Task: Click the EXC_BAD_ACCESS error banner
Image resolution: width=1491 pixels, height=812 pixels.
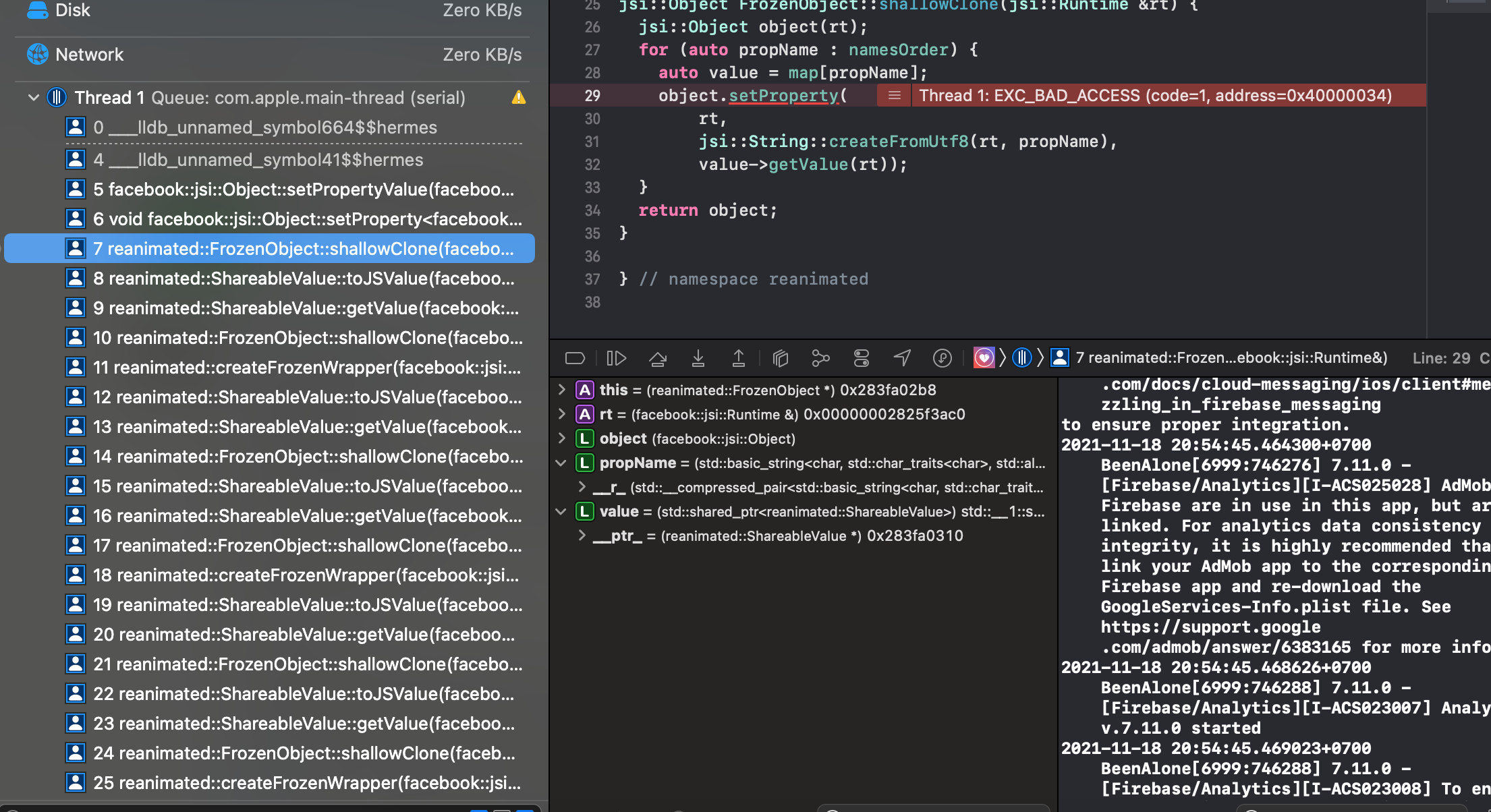Action: coord(1155,95)
